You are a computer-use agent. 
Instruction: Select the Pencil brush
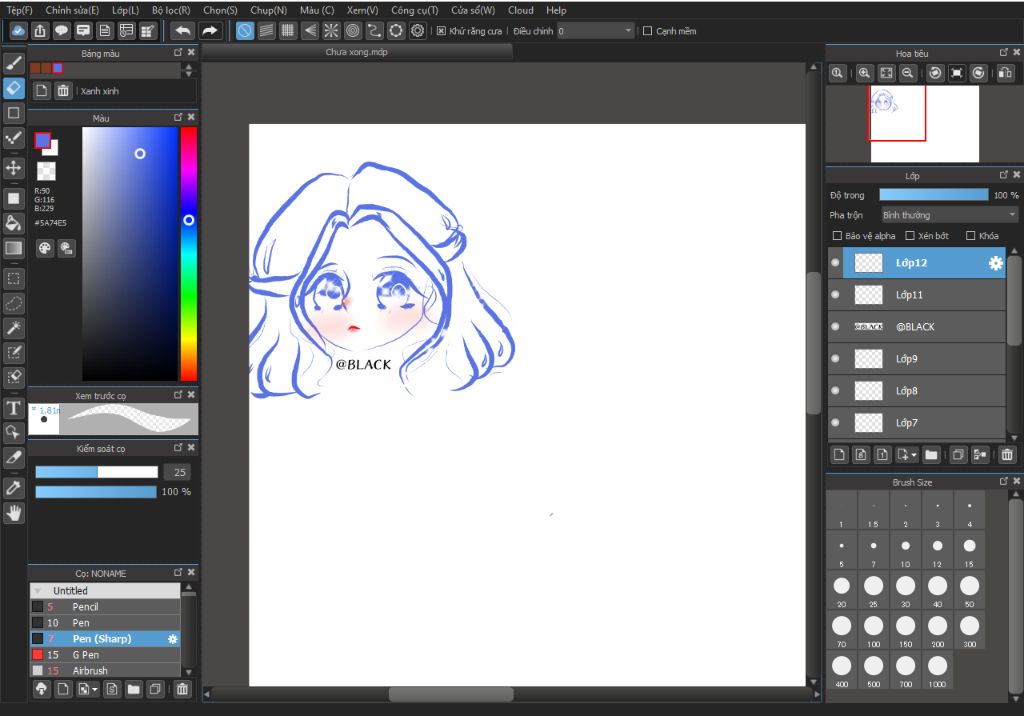pyautogui.click(x=105, y=607)
